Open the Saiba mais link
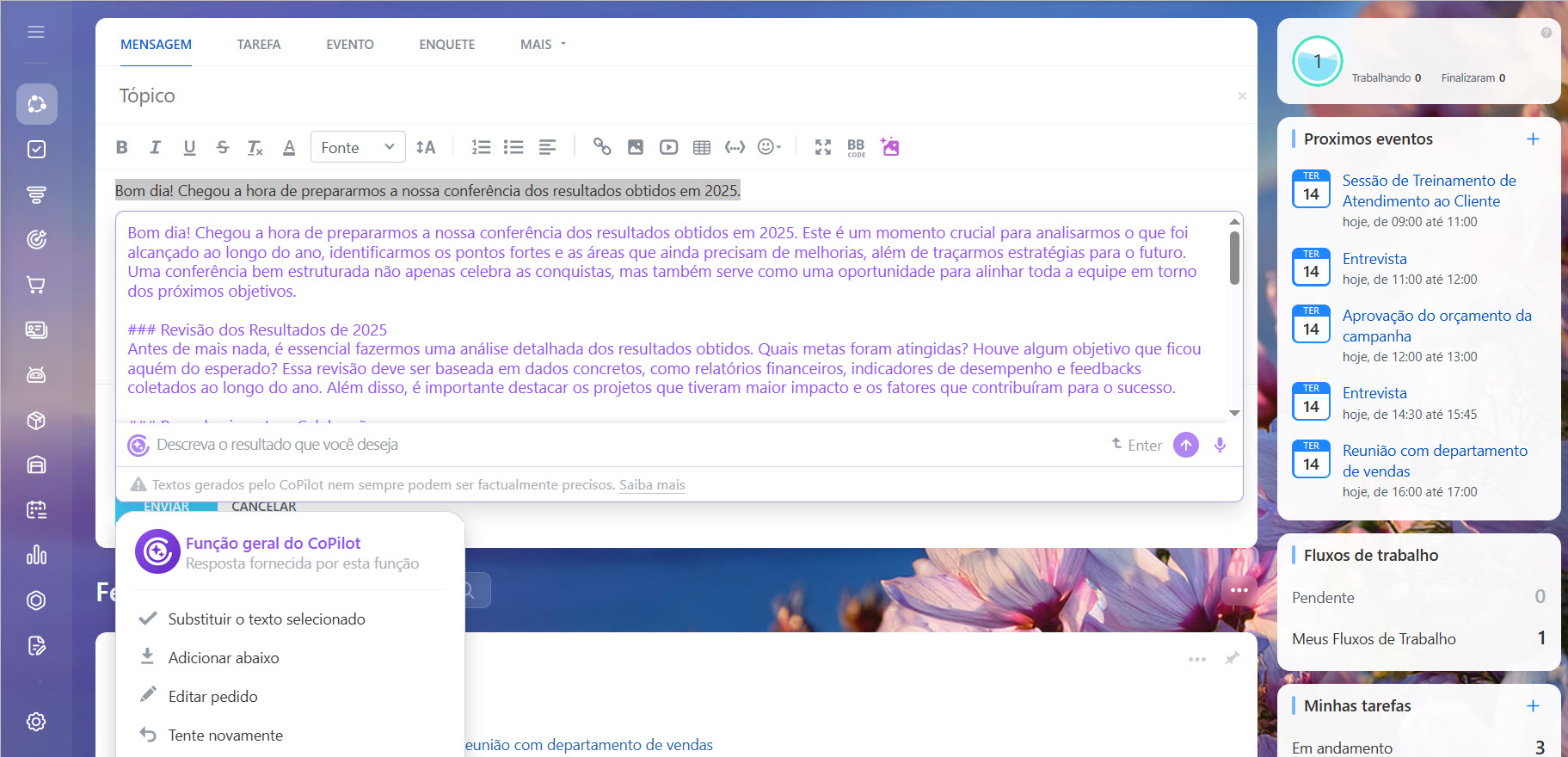This screenshot has height=757, width=1568. 652,485
